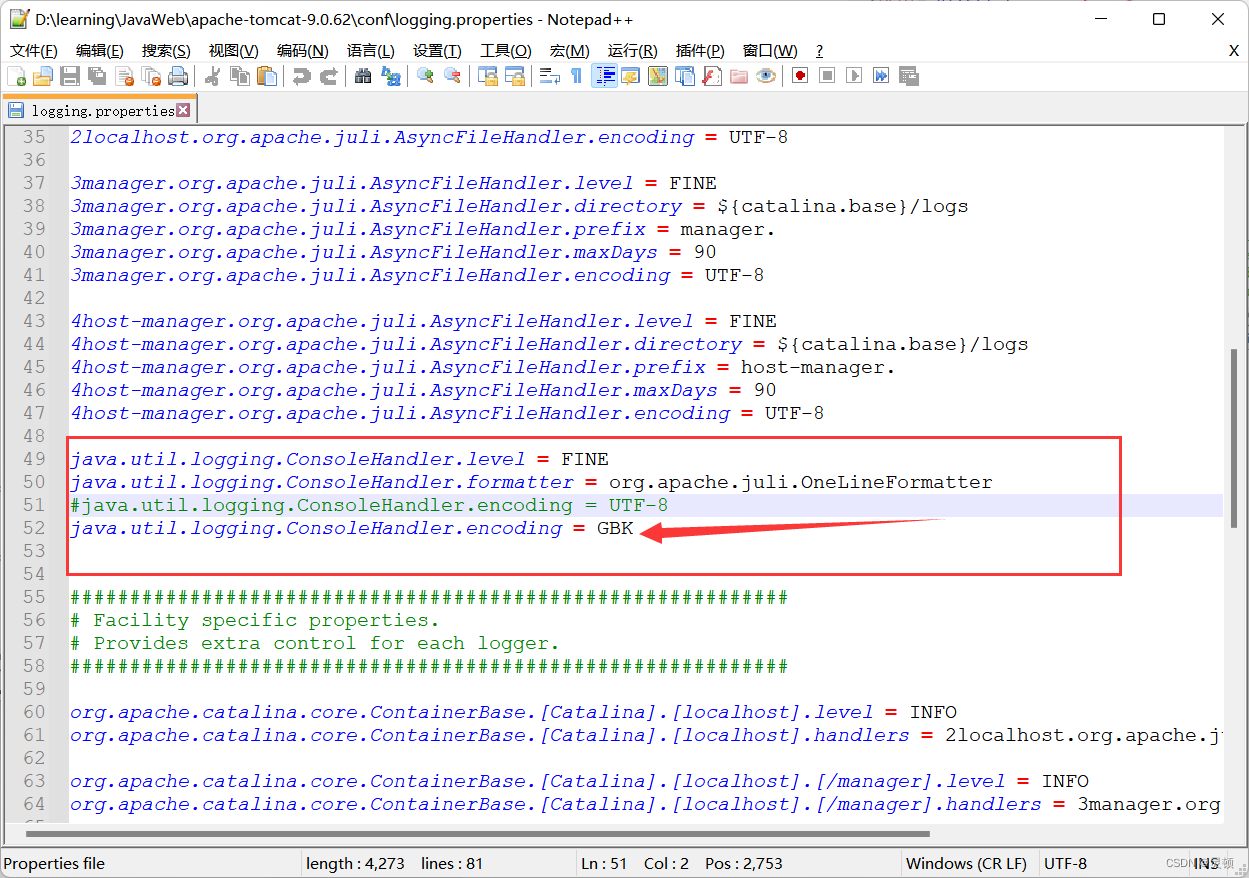Click the Close file toolbar icon
The image size is (1249, 878).
(x=124, y=76)
